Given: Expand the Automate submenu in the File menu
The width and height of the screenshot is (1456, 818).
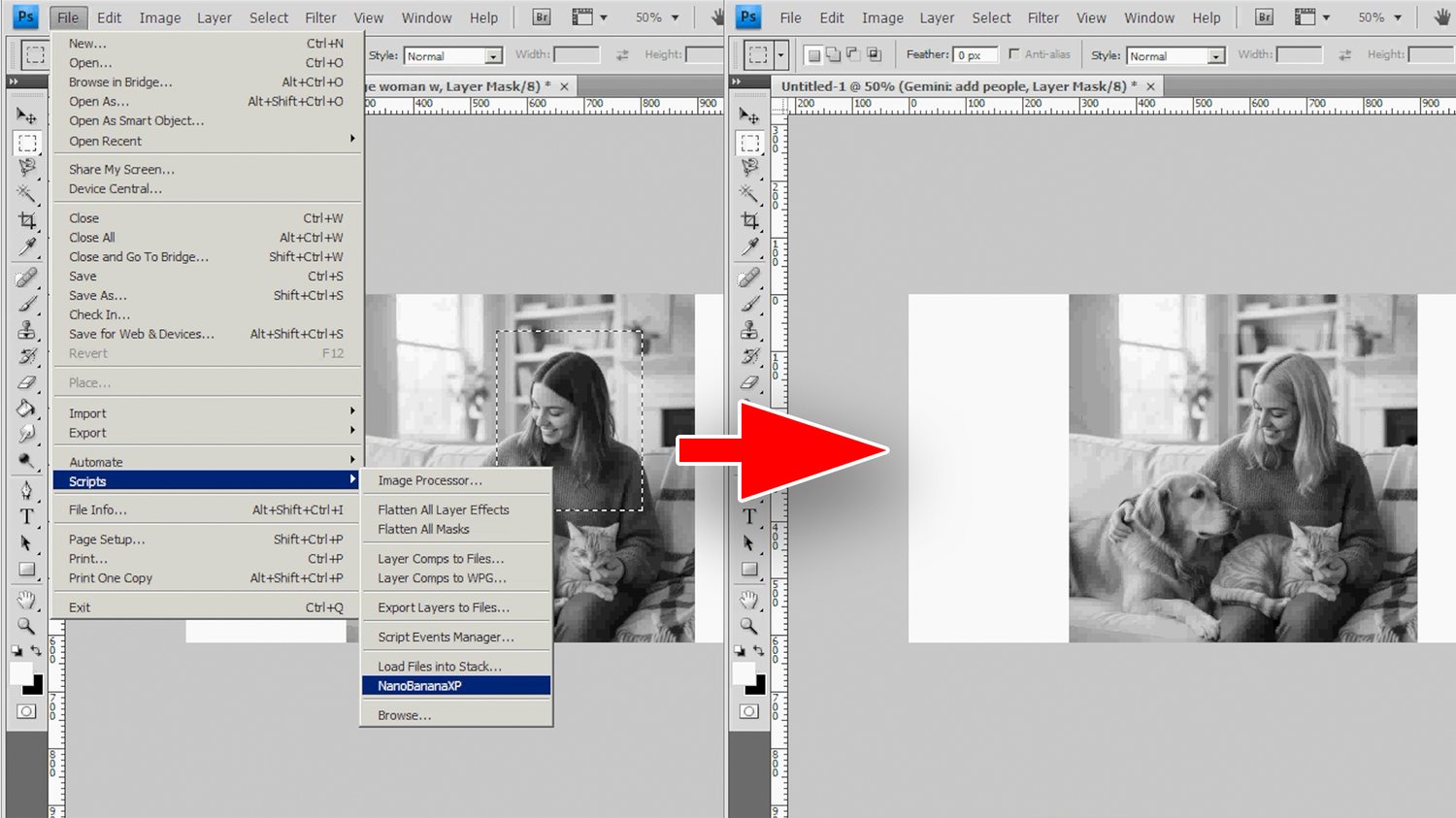Looking at the screenshot, I should (x=207, y=462).
